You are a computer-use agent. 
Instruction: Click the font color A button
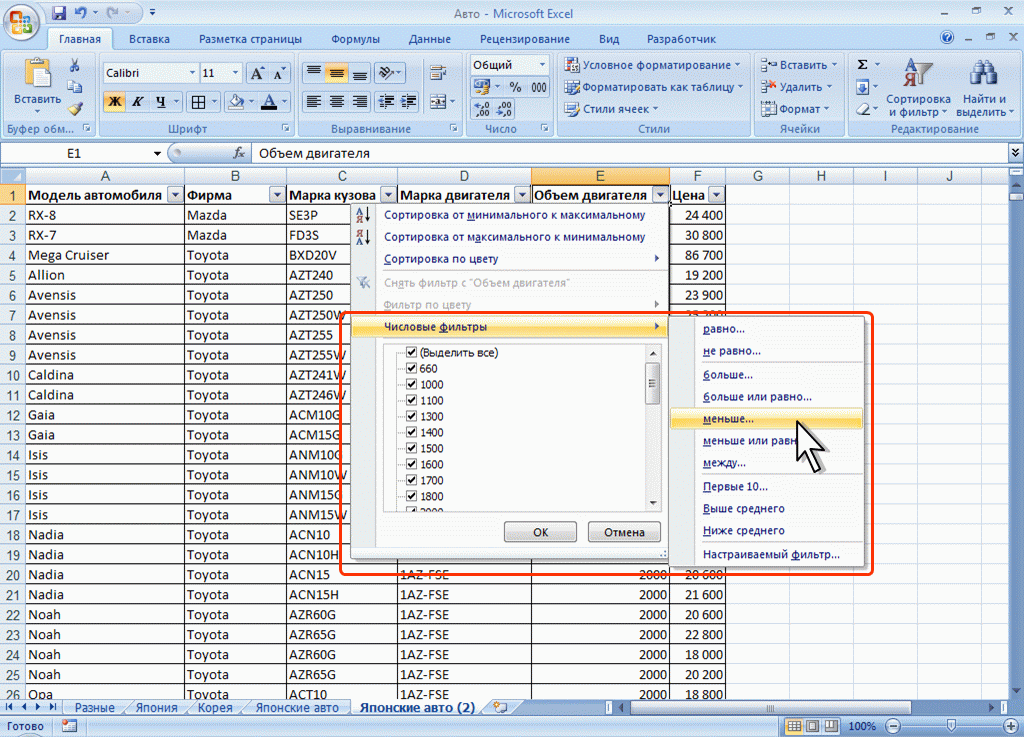[x=269, y=101]
